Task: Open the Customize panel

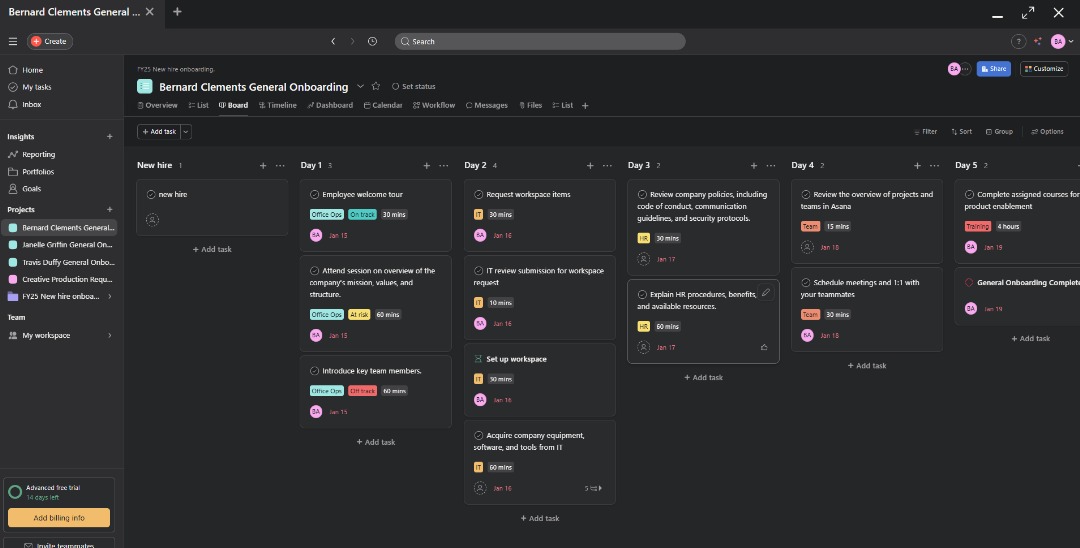Action: tap(1044, 69)
